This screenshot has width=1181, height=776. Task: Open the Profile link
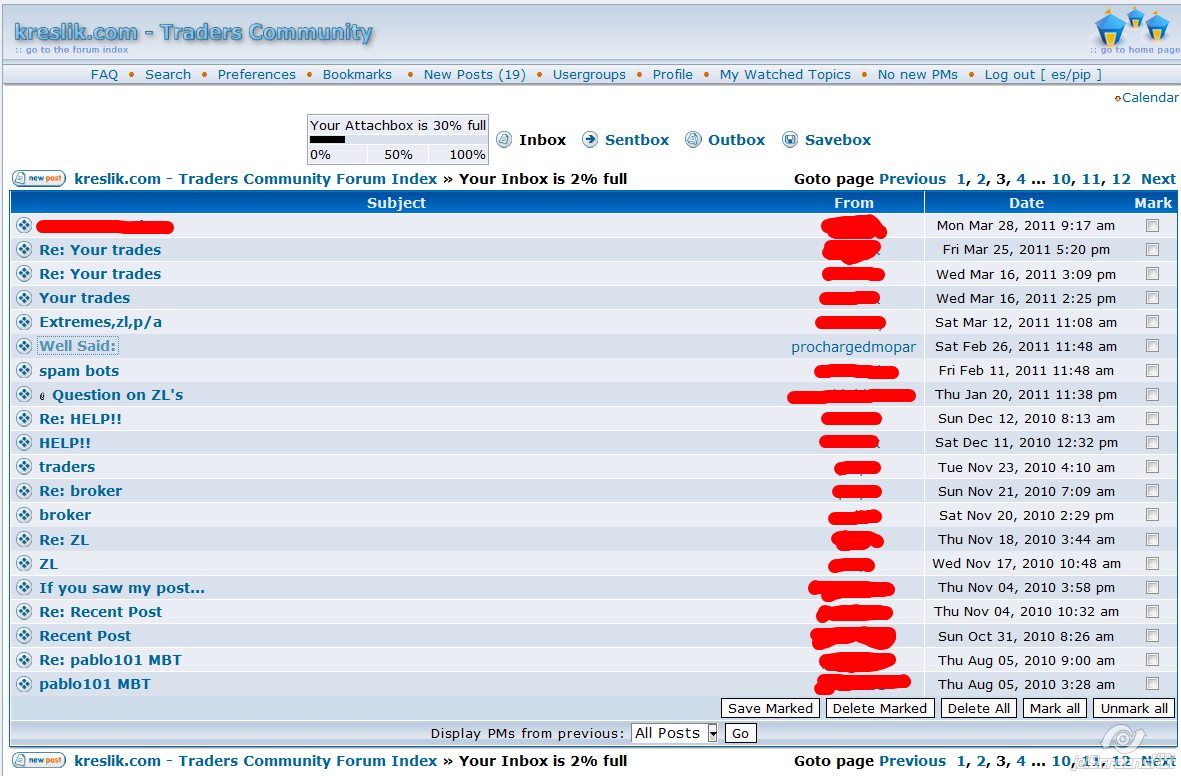[x=673, y=75]
